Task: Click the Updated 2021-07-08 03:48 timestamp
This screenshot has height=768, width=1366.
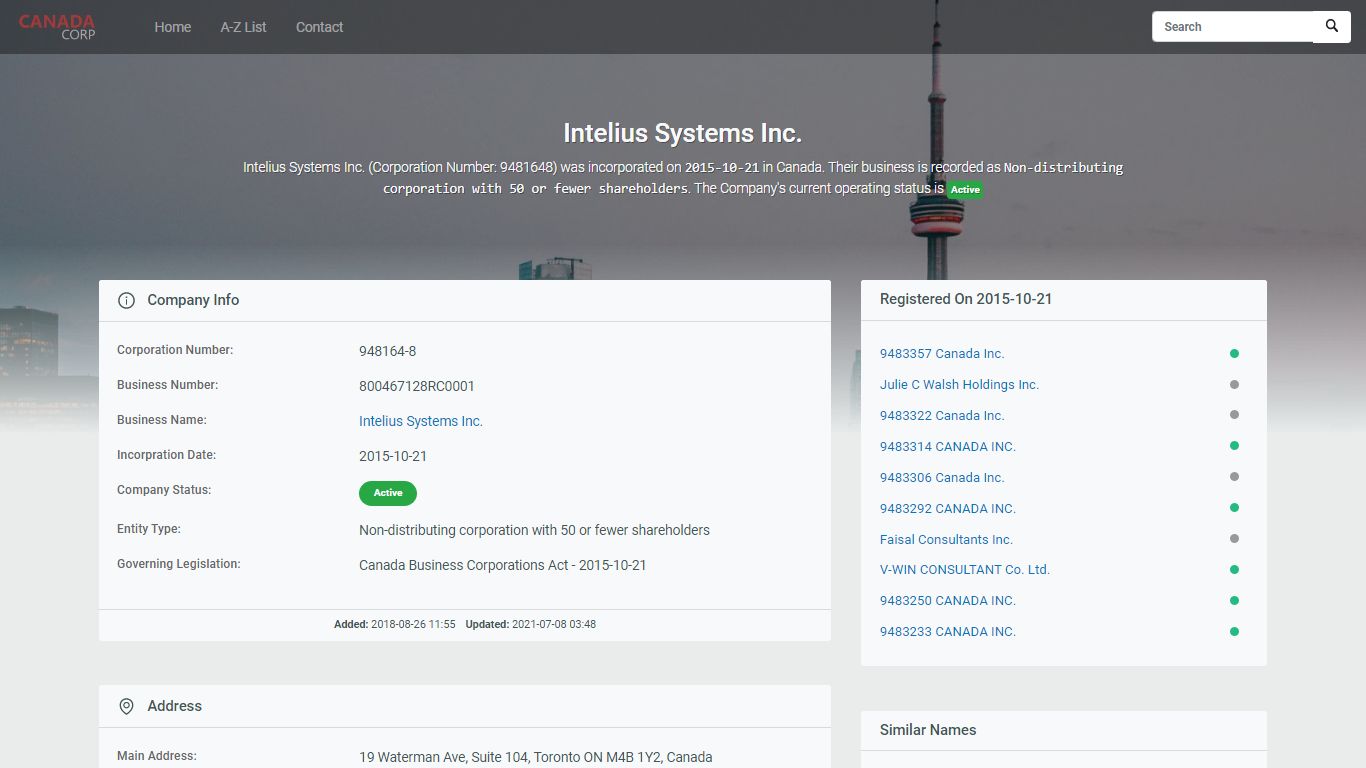Action: (531, 624)
